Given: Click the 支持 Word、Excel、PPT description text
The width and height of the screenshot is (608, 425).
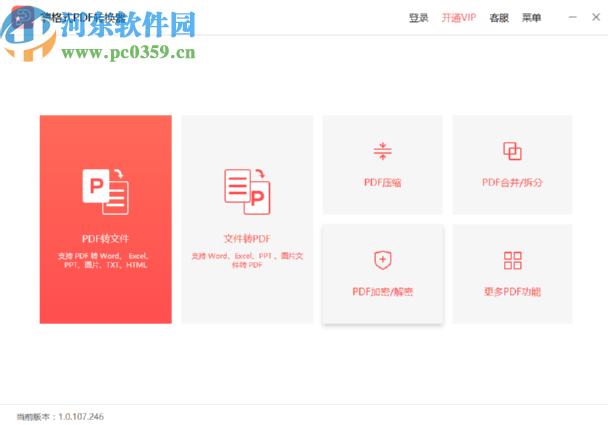Looking at the screenshot, I should 247,260.
